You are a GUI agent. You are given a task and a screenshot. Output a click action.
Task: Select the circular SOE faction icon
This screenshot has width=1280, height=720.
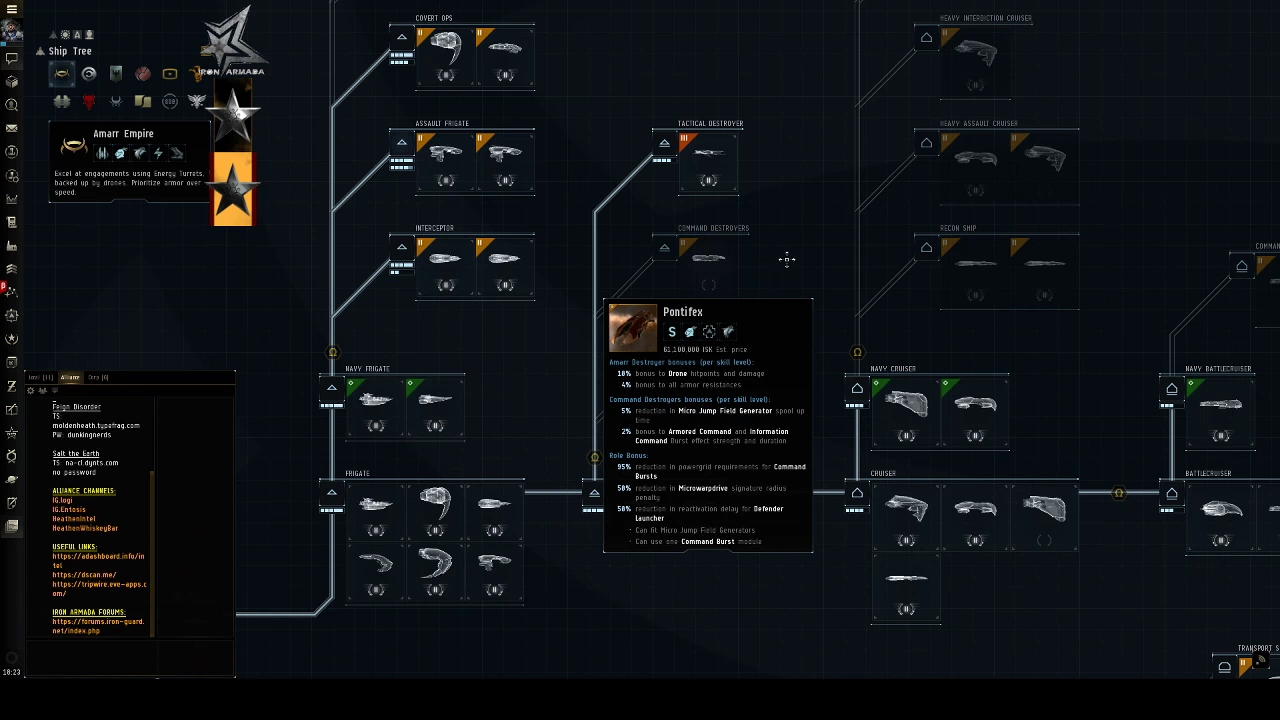[x=170, y=101]
